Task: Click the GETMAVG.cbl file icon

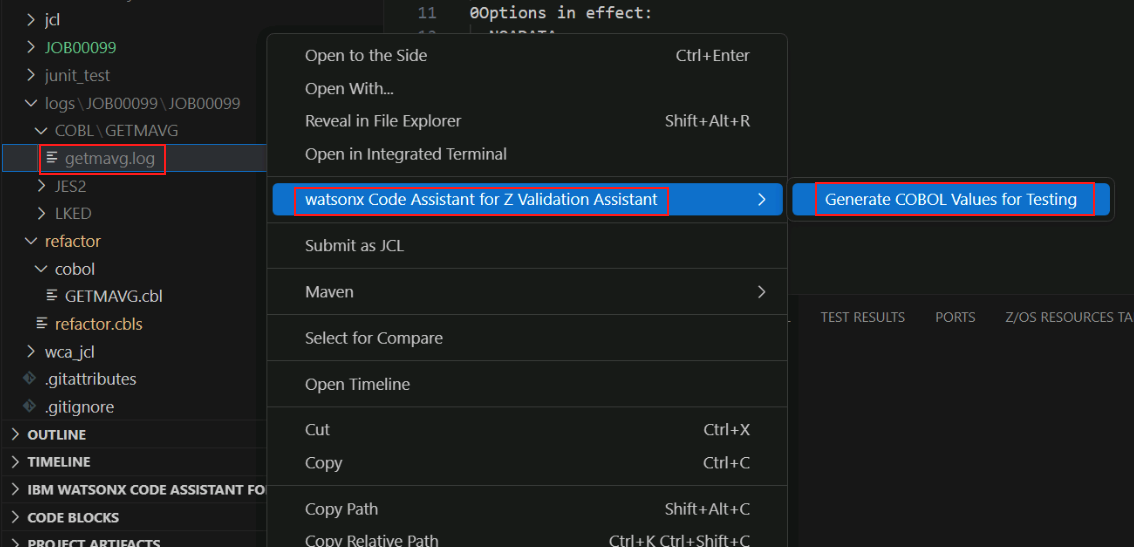Action: [52, 295]
